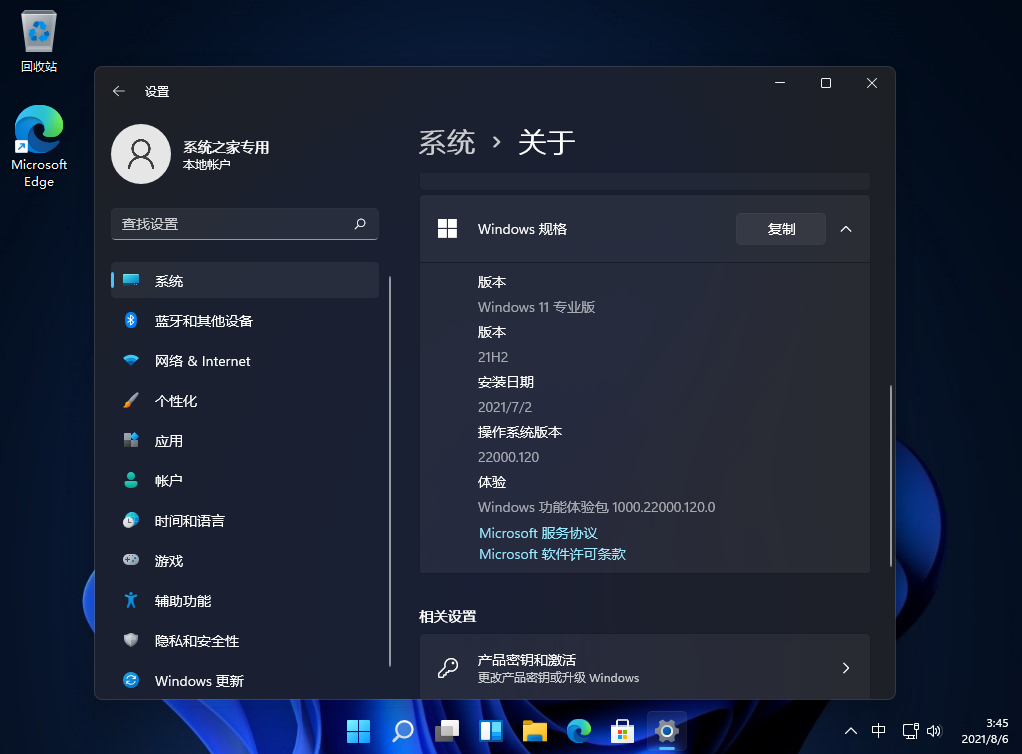Click the user account avatar 系统之家专用

(141, 155)
